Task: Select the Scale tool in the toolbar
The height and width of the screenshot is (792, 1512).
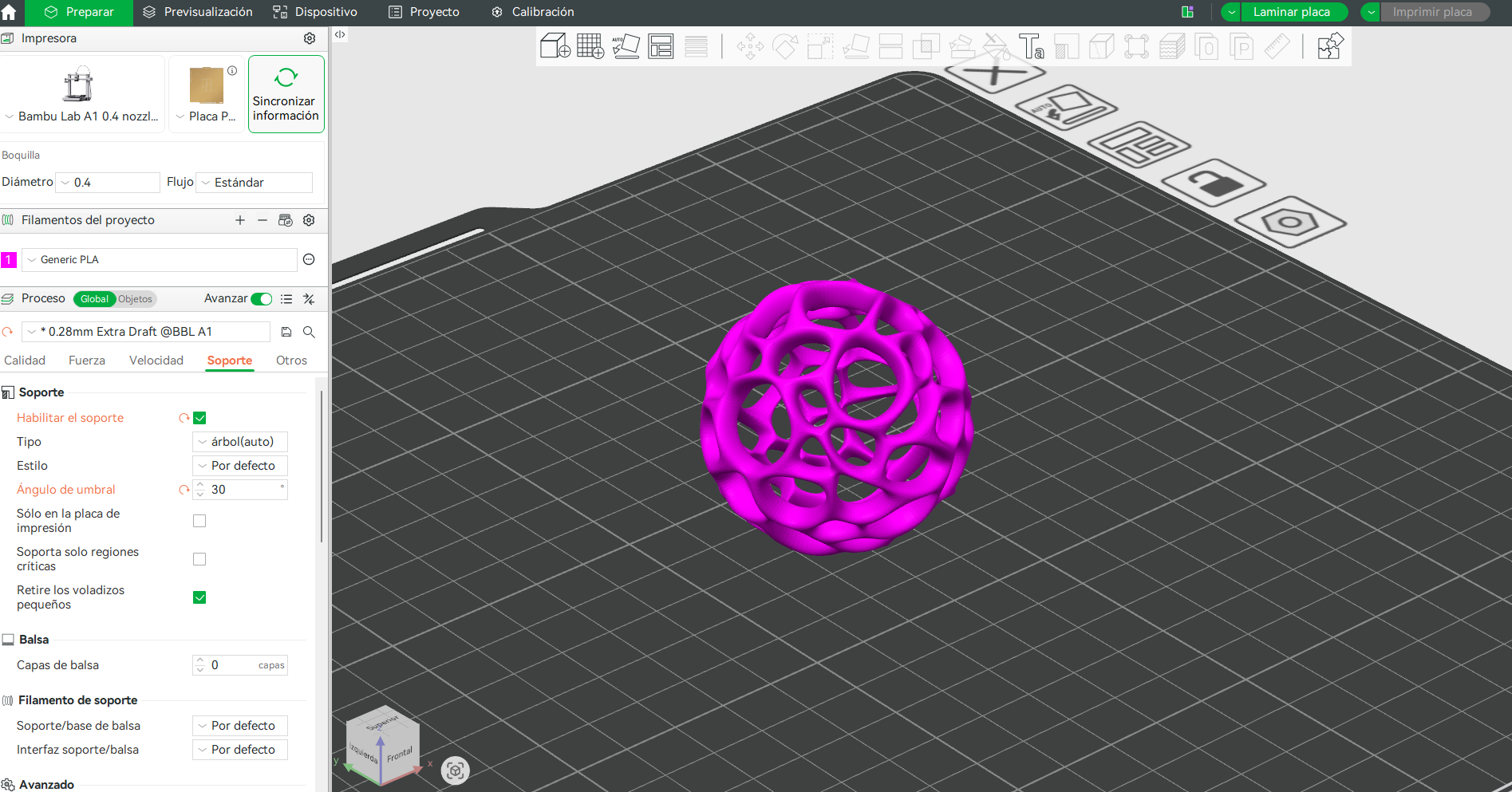Action: (820, 46)
